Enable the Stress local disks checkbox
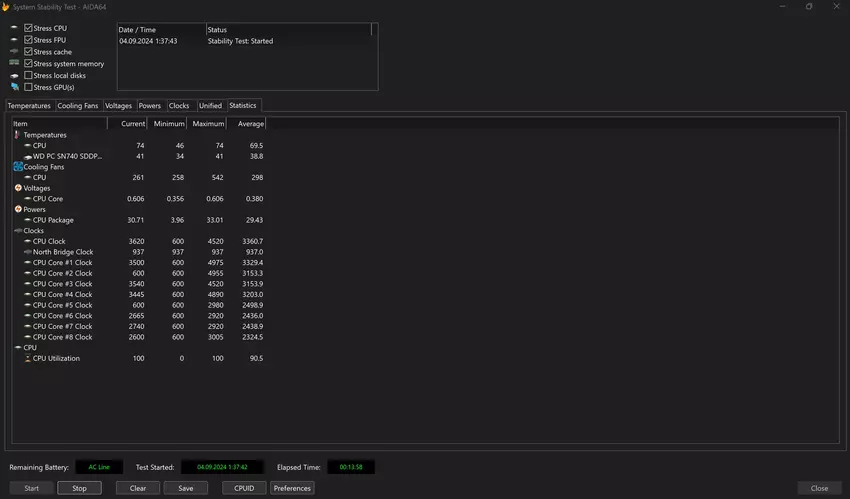 [x=28, y=76]
